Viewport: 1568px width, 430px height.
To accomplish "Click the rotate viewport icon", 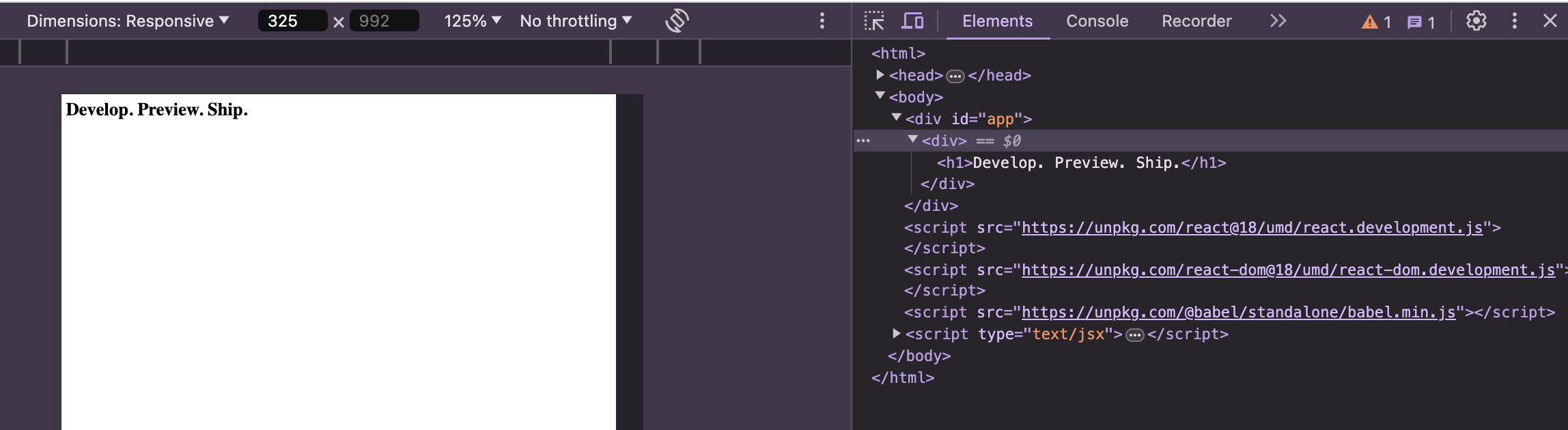I will pyautogui.click(x=677, y=21).
